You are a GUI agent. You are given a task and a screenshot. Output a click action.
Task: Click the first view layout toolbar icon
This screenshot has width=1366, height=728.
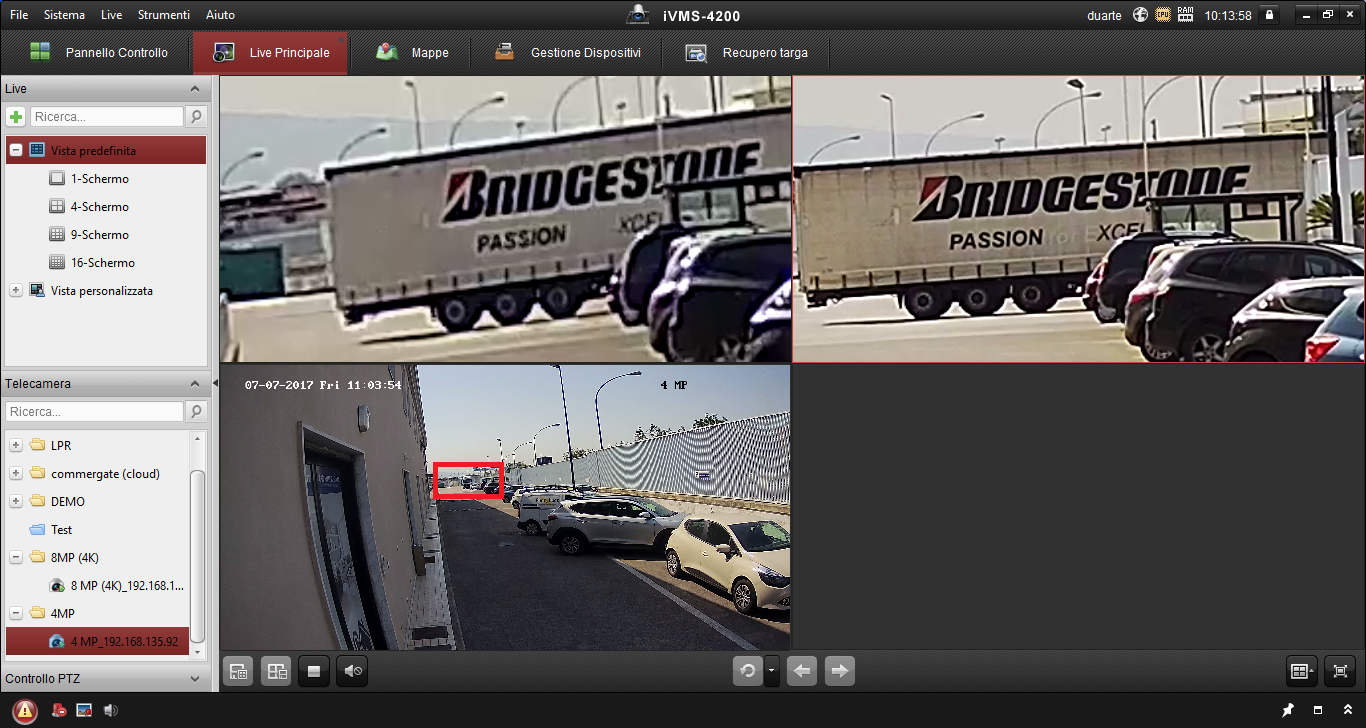238,671
